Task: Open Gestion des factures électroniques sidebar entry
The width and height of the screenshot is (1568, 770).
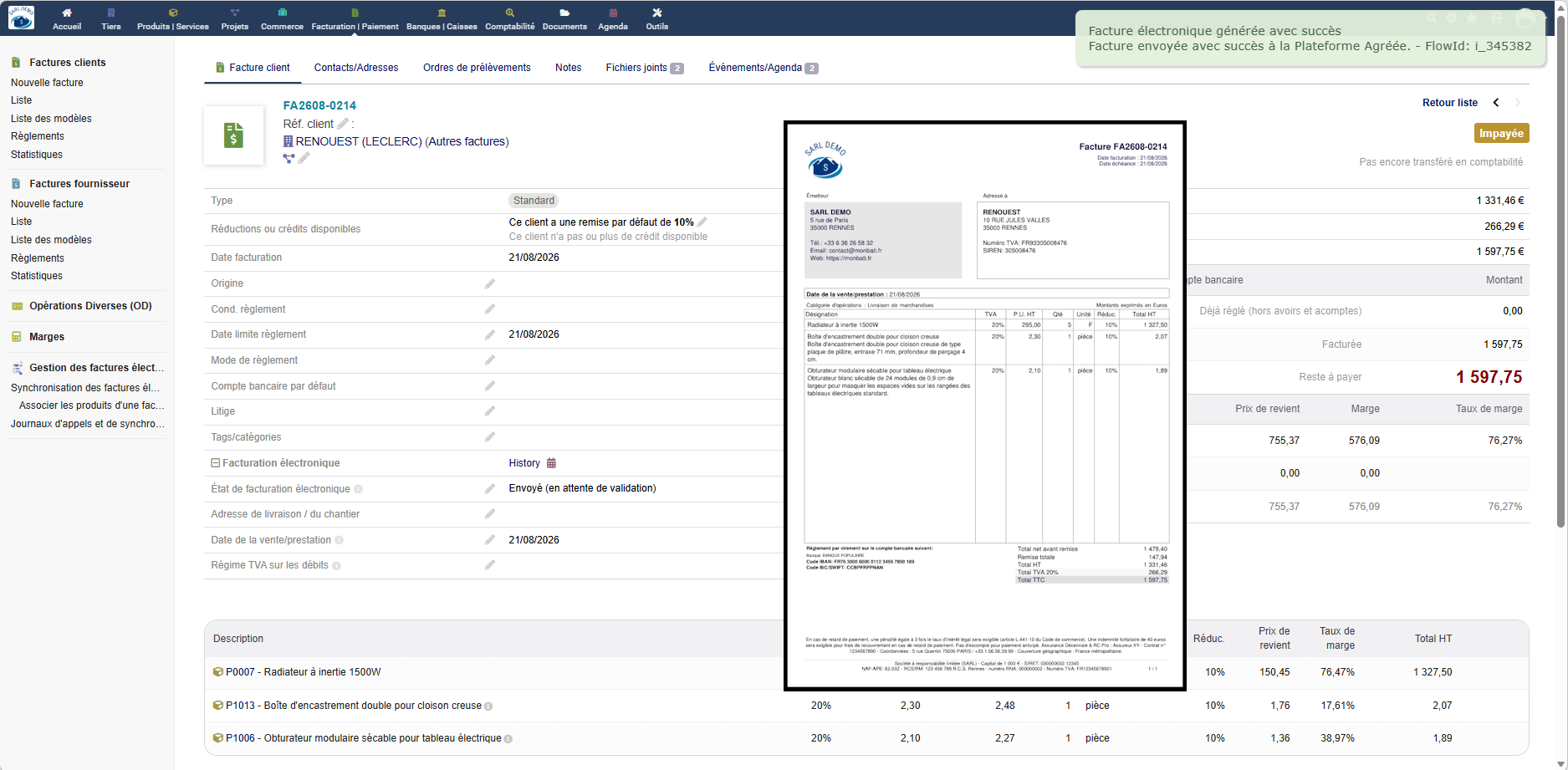Action: 96,368
